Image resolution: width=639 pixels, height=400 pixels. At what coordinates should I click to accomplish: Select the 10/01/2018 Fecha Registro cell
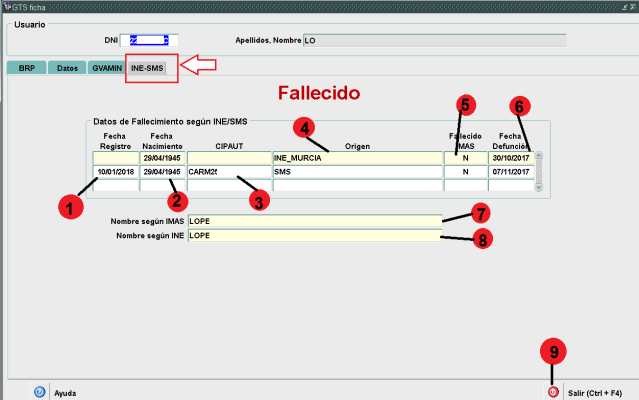coord(115,172)
